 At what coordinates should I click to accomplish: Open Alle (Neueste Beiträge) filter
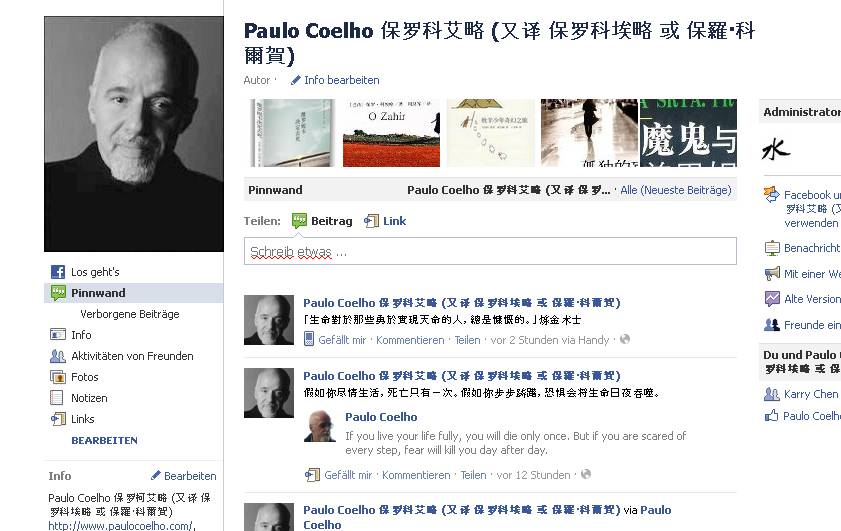point(676,190)
